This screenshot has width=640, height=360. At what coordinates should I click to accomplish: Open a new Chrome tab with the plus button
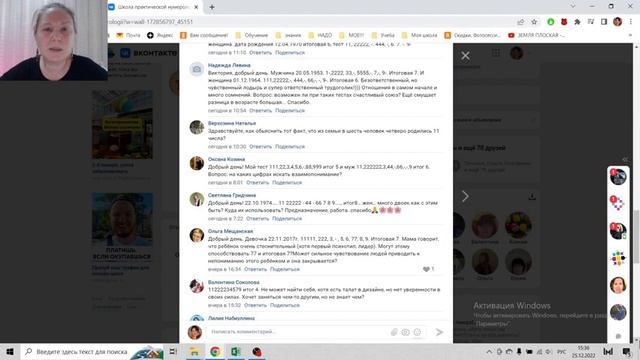(212, 7)
